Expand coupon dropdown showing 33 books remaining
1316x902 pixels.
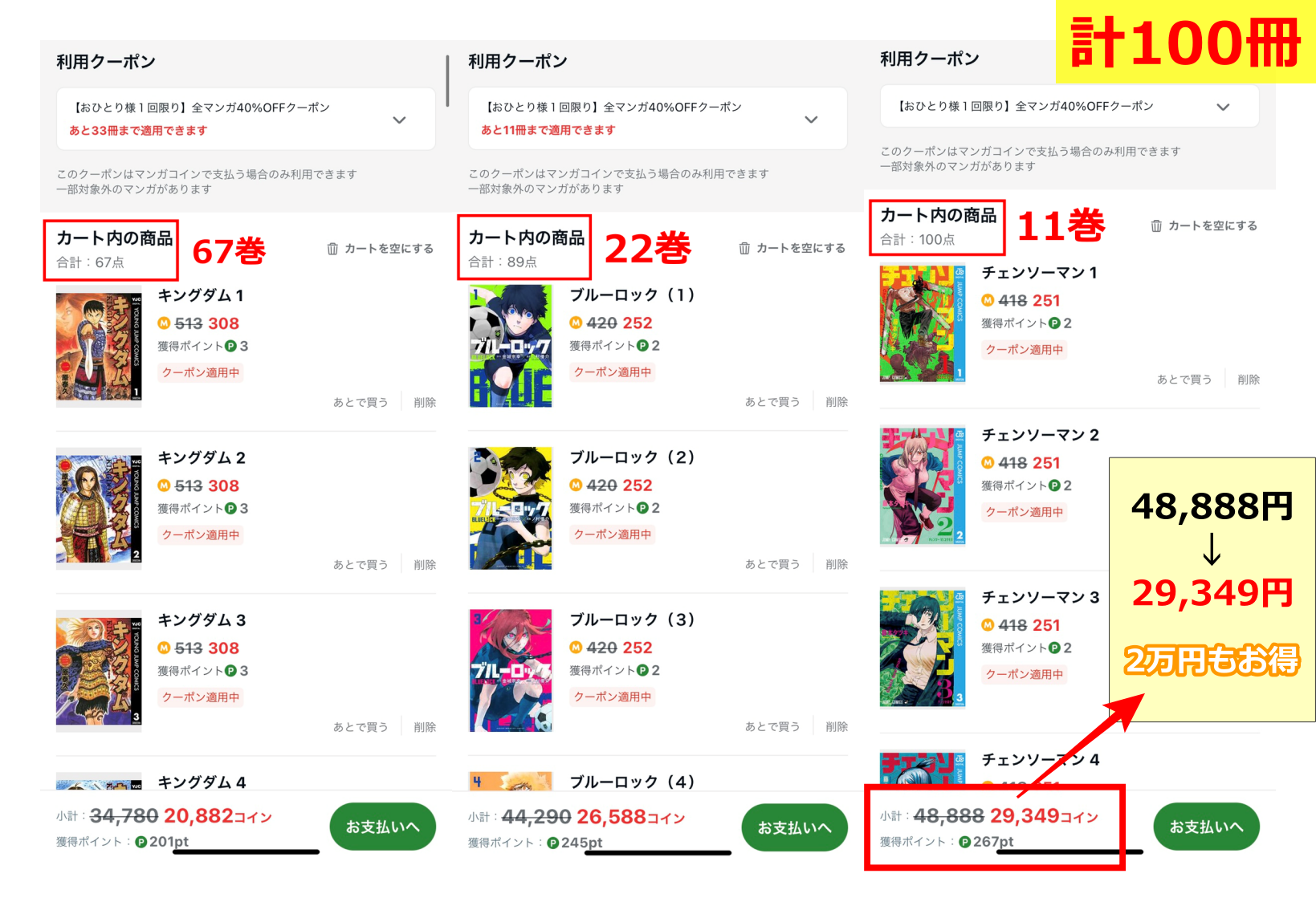399,120
